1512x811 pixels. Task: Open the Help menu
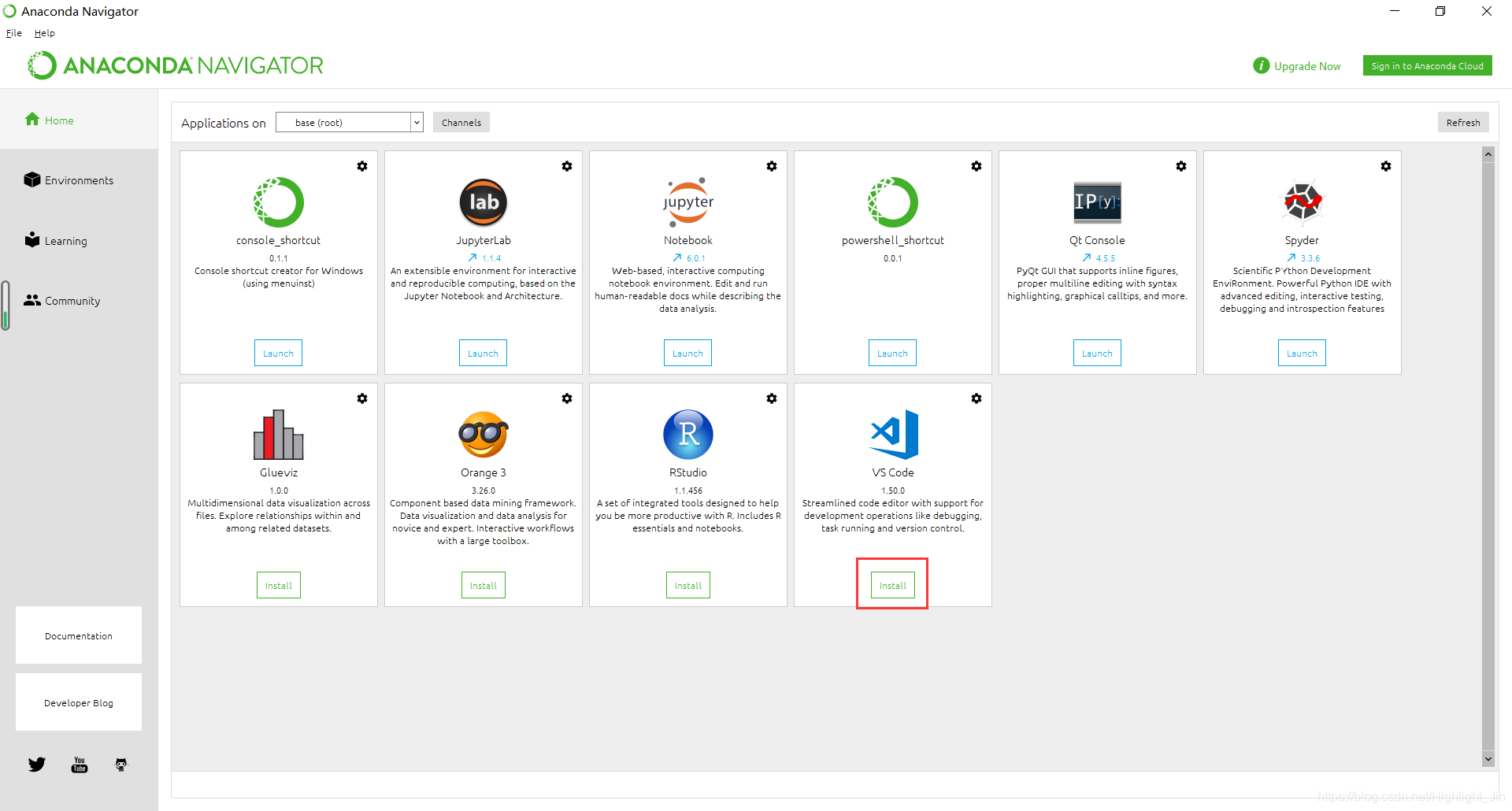45,33
